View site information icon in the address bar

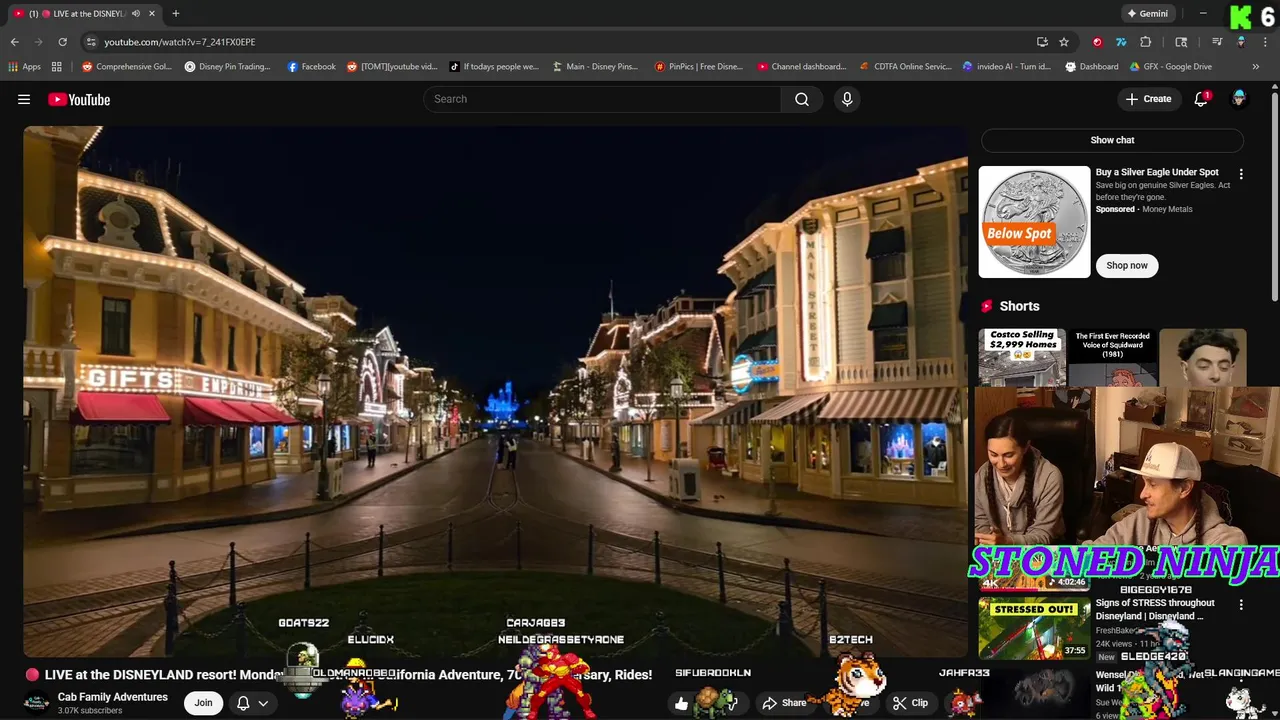coord(90,42)
